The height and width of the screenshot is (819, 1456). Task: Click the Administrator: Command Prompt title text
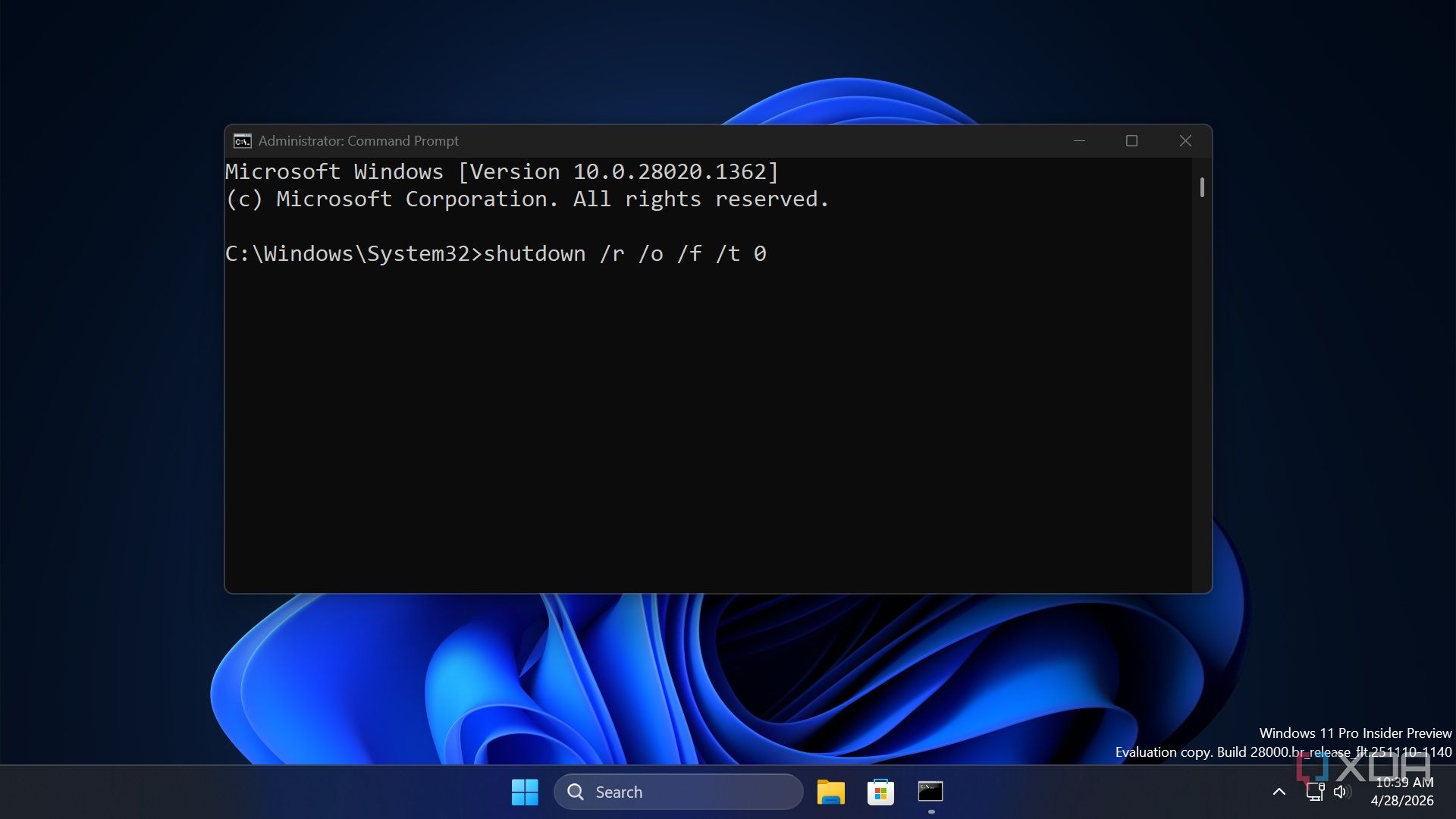point(358,141)
